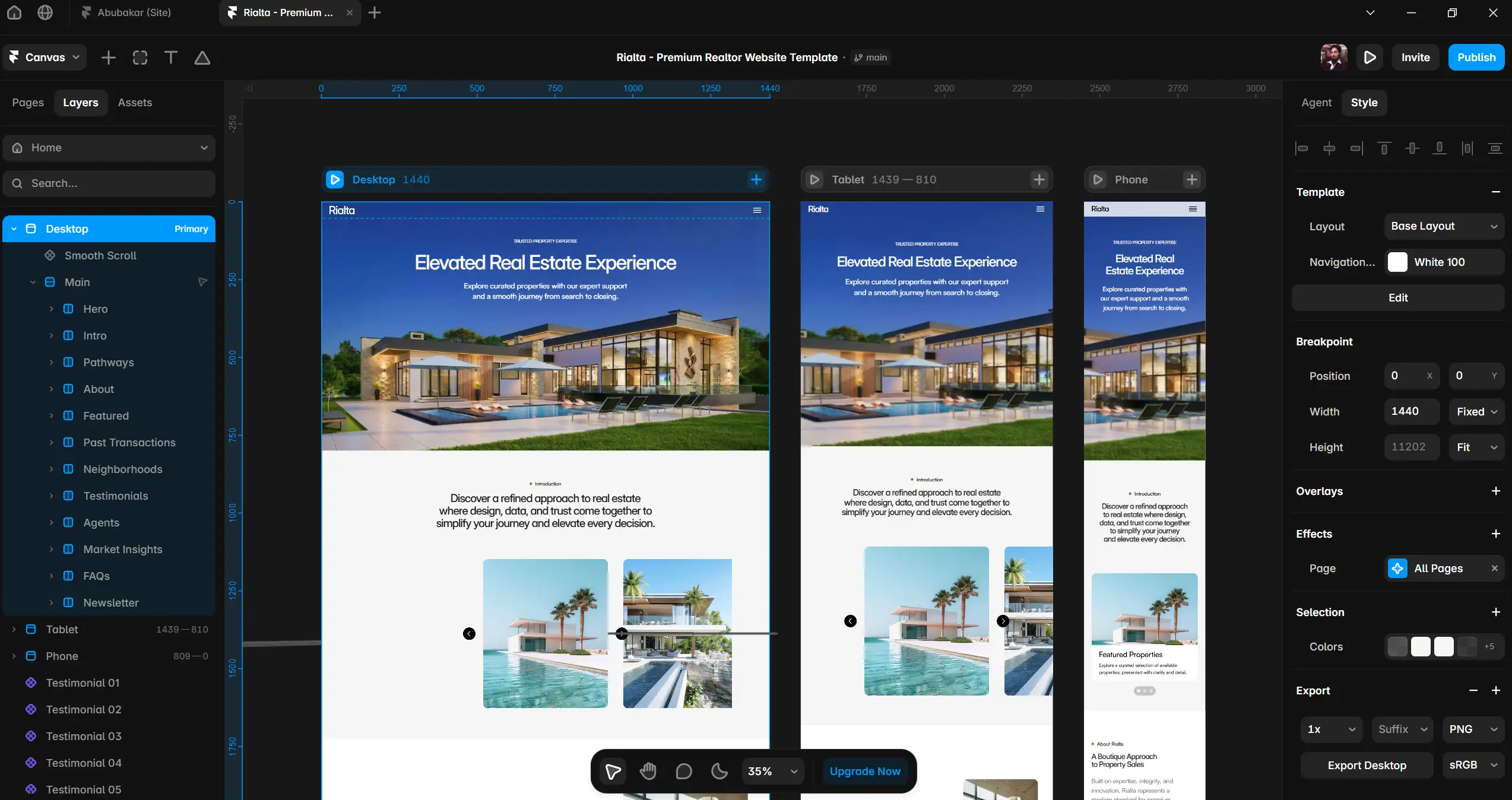Align selection to right edge
1512x800 pixels.
(1357, 148)
